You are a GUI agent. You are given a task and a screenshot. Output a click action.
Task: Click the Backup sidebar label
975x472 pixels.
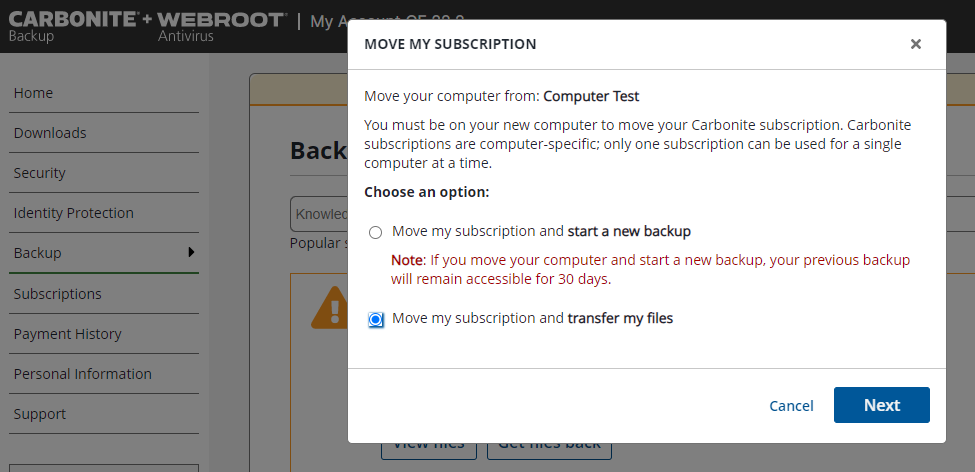37,253
